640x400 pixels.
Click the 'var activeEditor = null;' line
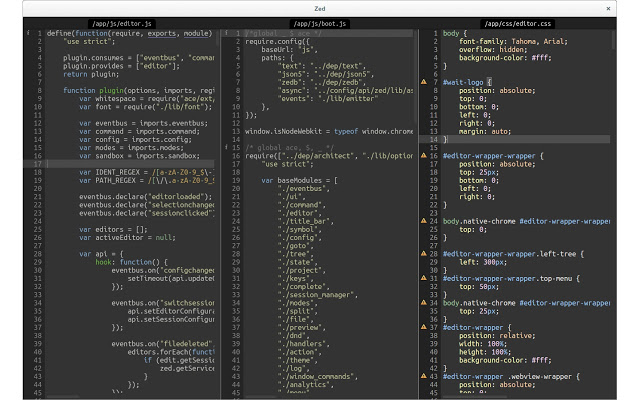[127, 238]
